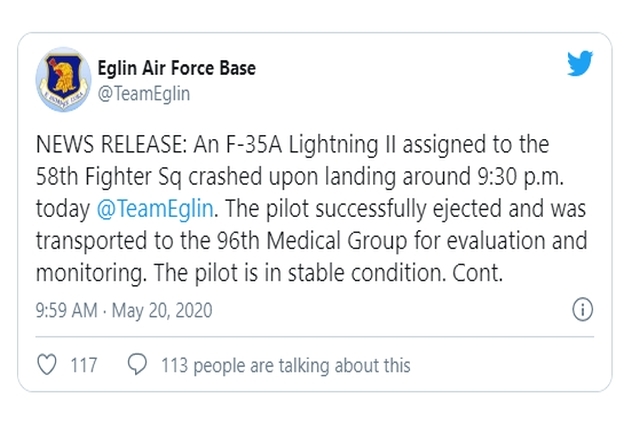Click the "9:30 p.m." text in tweet

click(521, 177)
